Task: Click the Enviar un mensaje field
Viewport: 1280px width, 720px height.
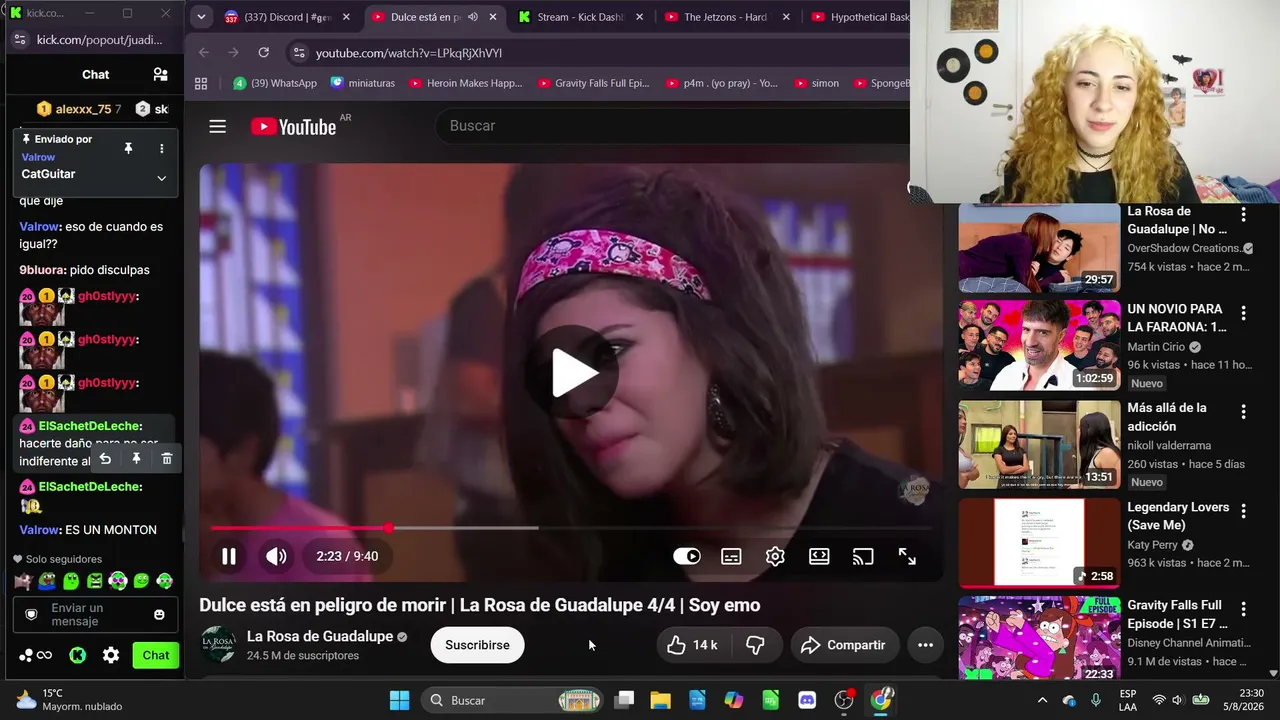Action: [95, 614]
